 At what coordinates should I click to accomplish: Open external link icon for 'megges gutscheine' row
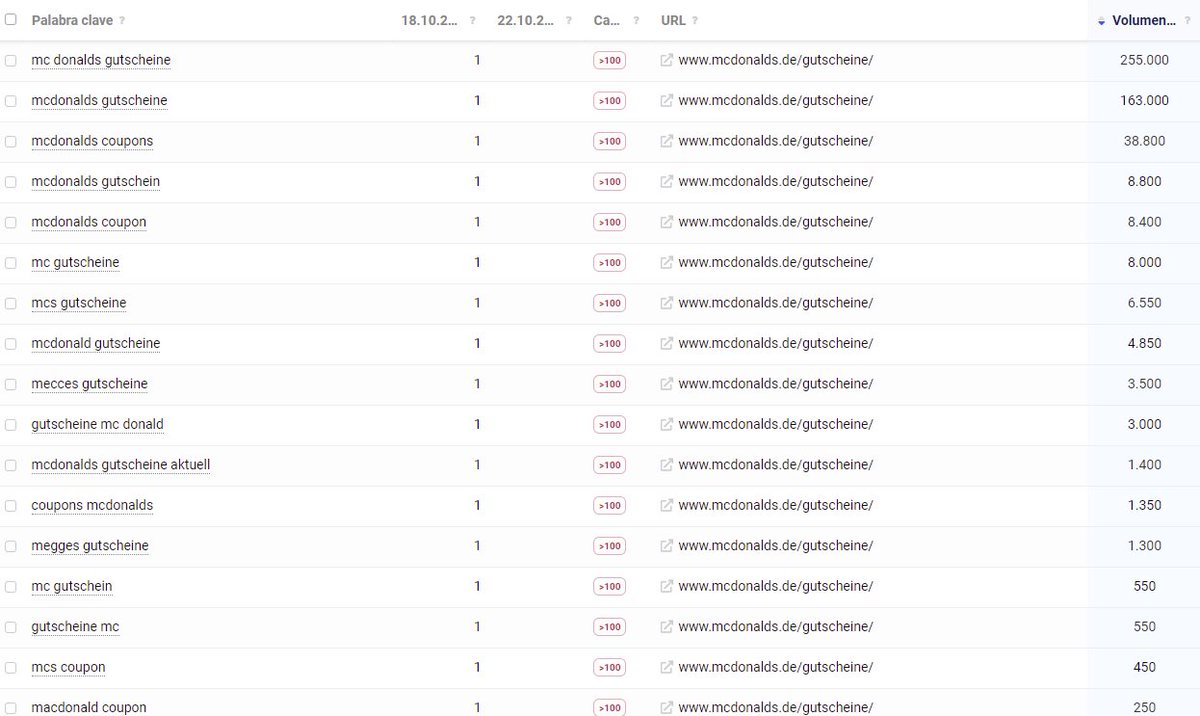[667, 546]
